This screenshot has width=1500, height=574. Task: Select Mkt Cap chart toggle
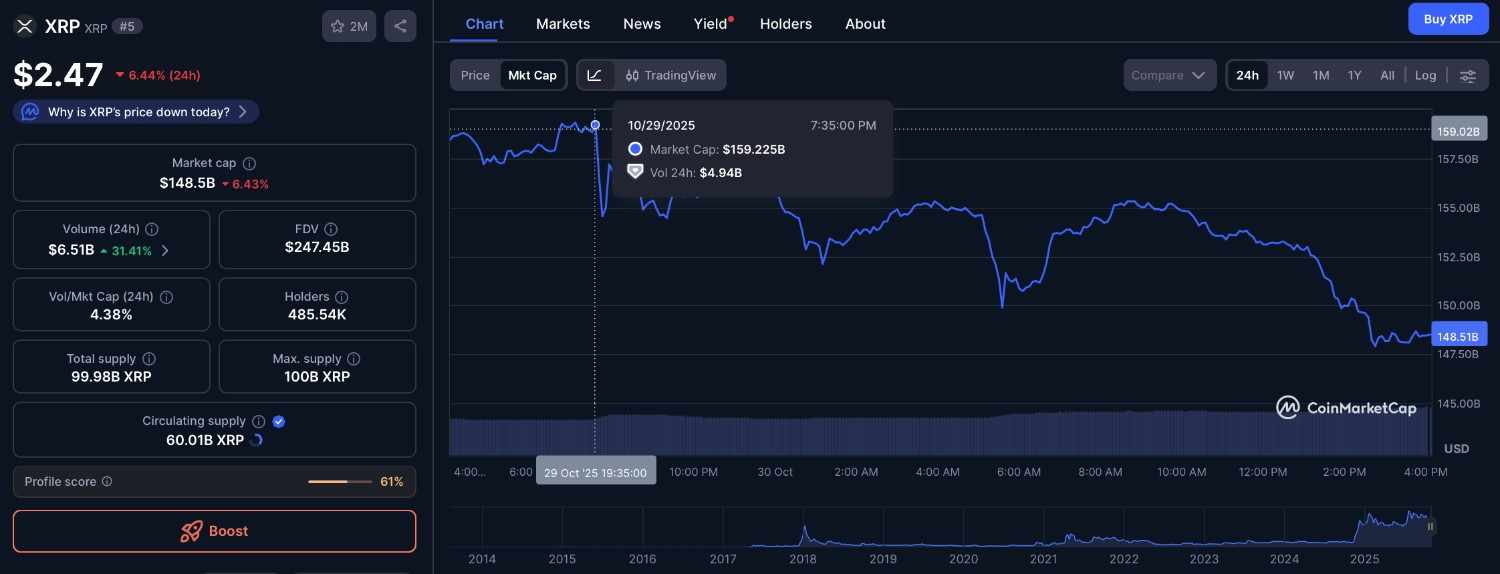(533, 75)
